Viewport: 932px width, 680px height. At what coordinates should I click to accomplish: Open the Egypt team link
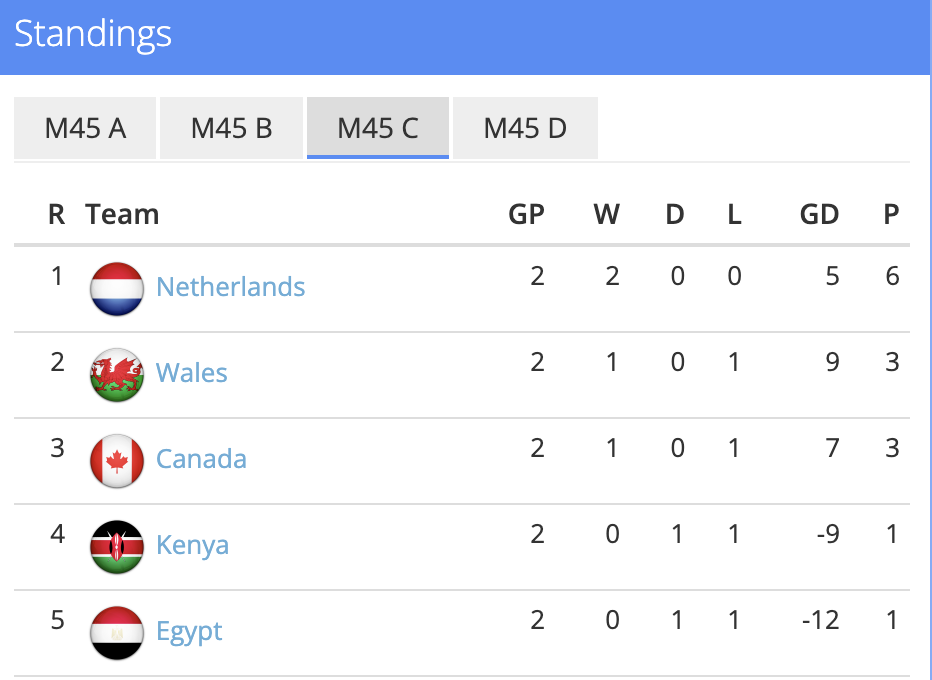[189, 631]
